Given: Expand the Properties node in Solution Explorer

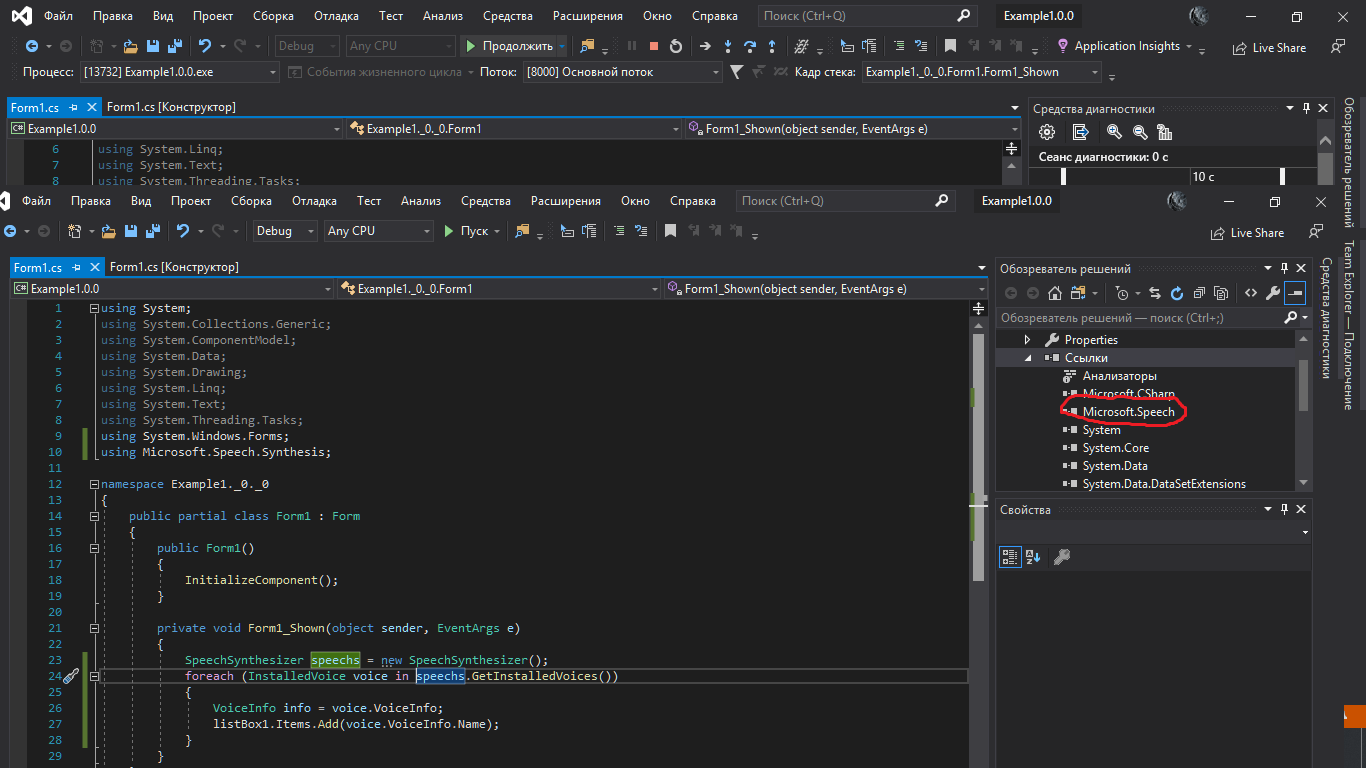Looking at the screenshot, I should [1027, 340].
